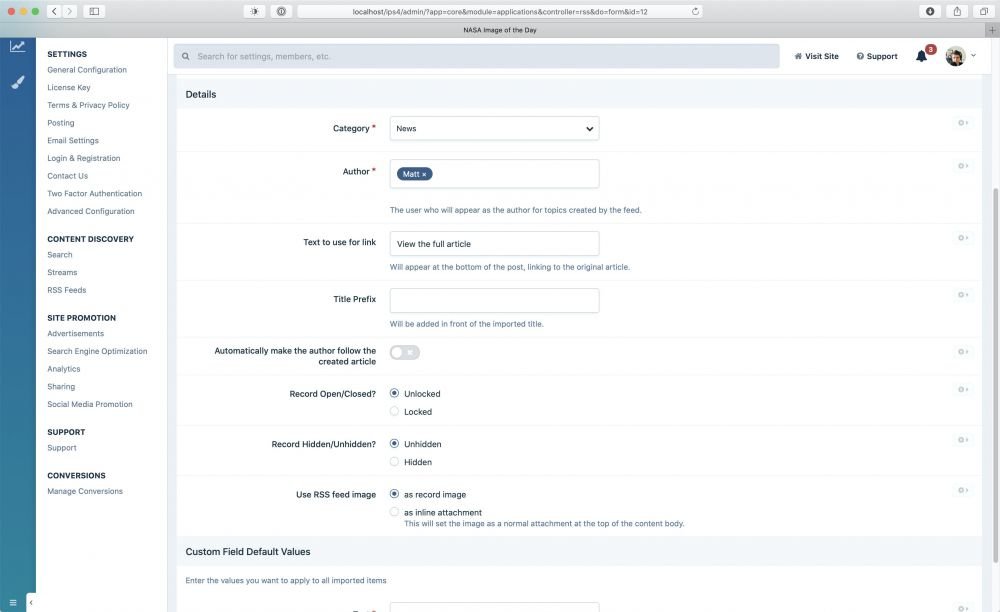Expand the user avatar account menu
This screenshot has height=612, width=1000.
click(960, 56)
